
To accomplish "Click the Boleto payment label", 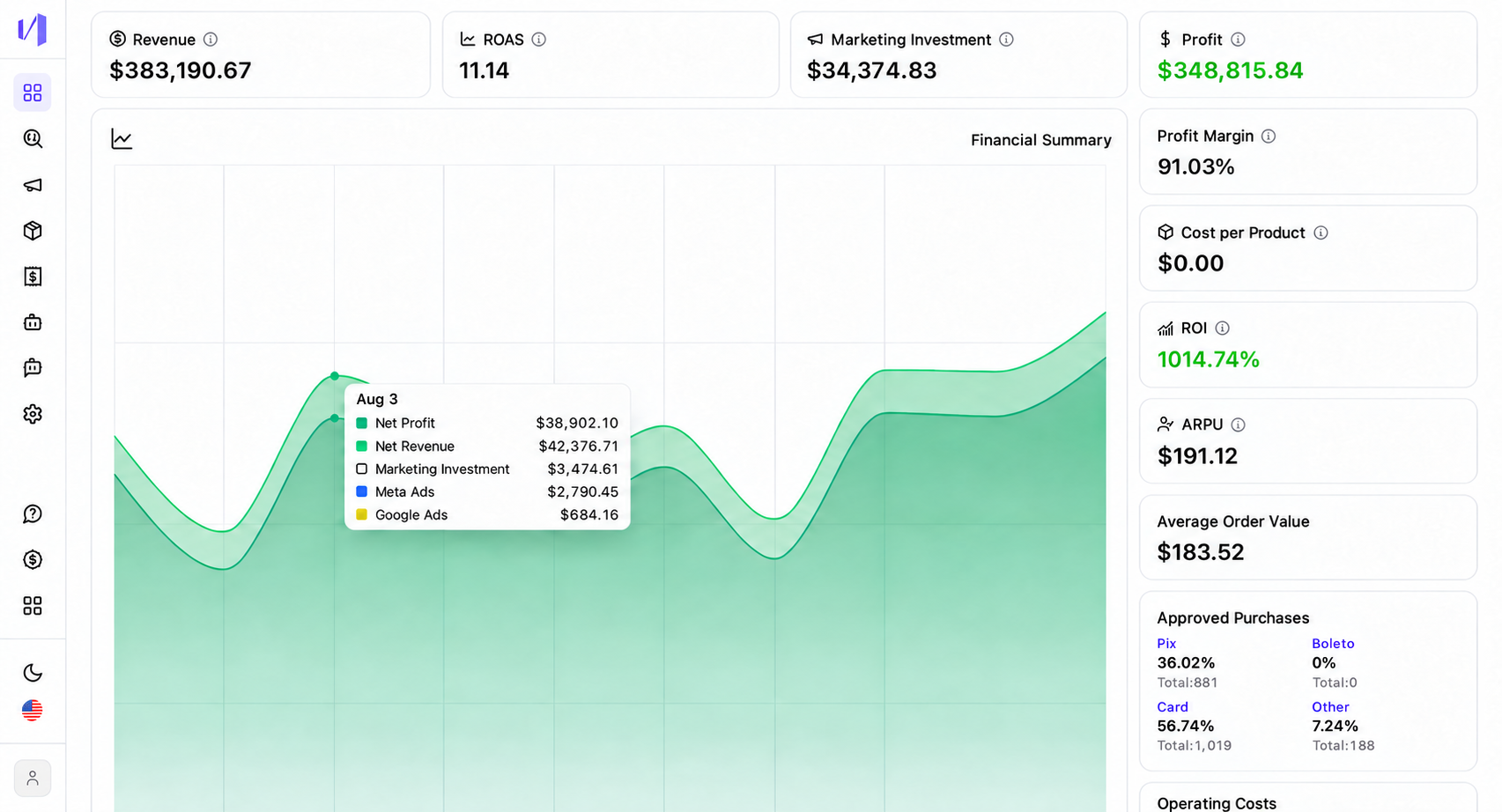I will [1333, 644].
